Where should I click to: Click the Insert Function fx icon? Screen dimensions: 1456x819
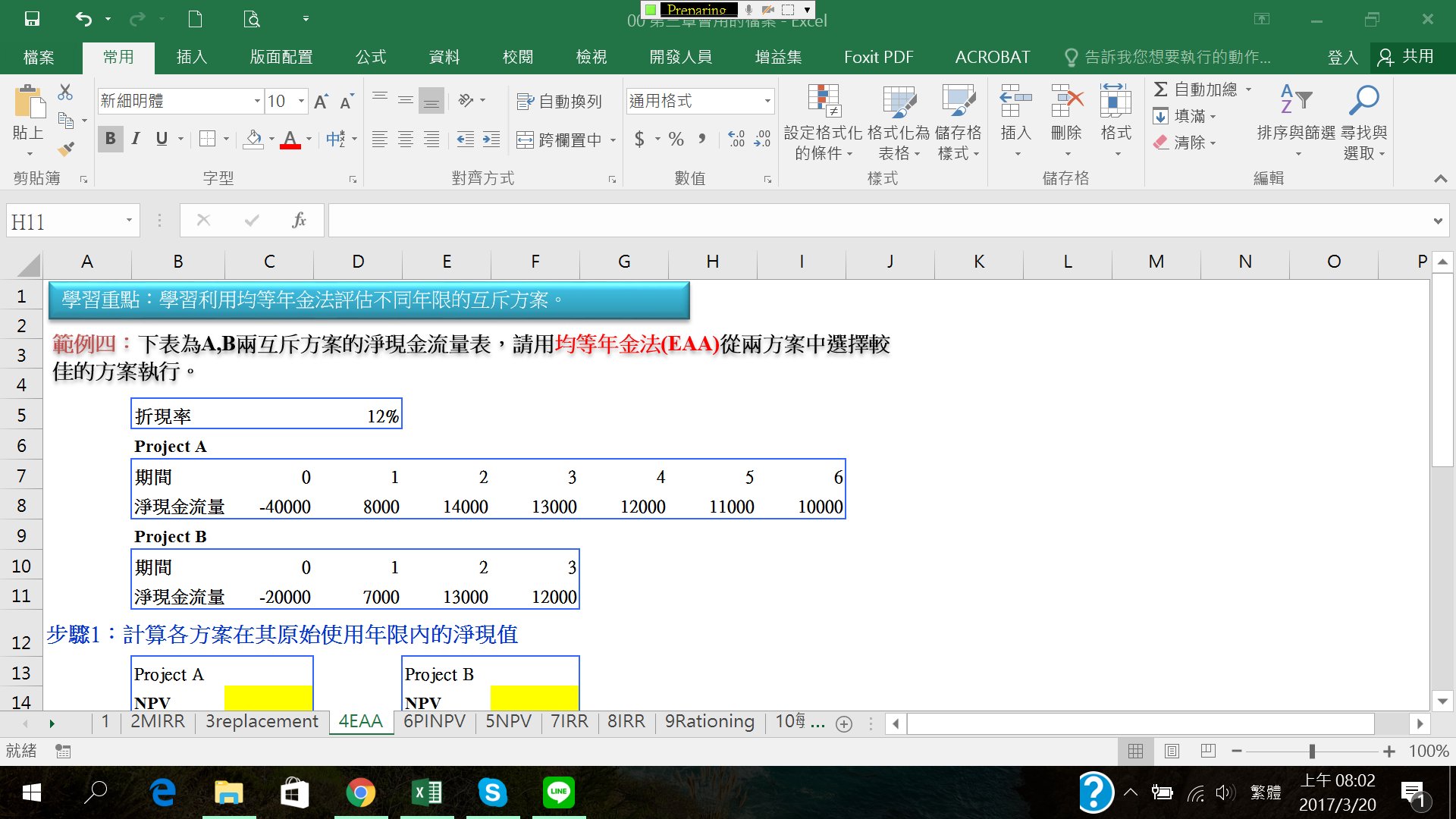299,221
